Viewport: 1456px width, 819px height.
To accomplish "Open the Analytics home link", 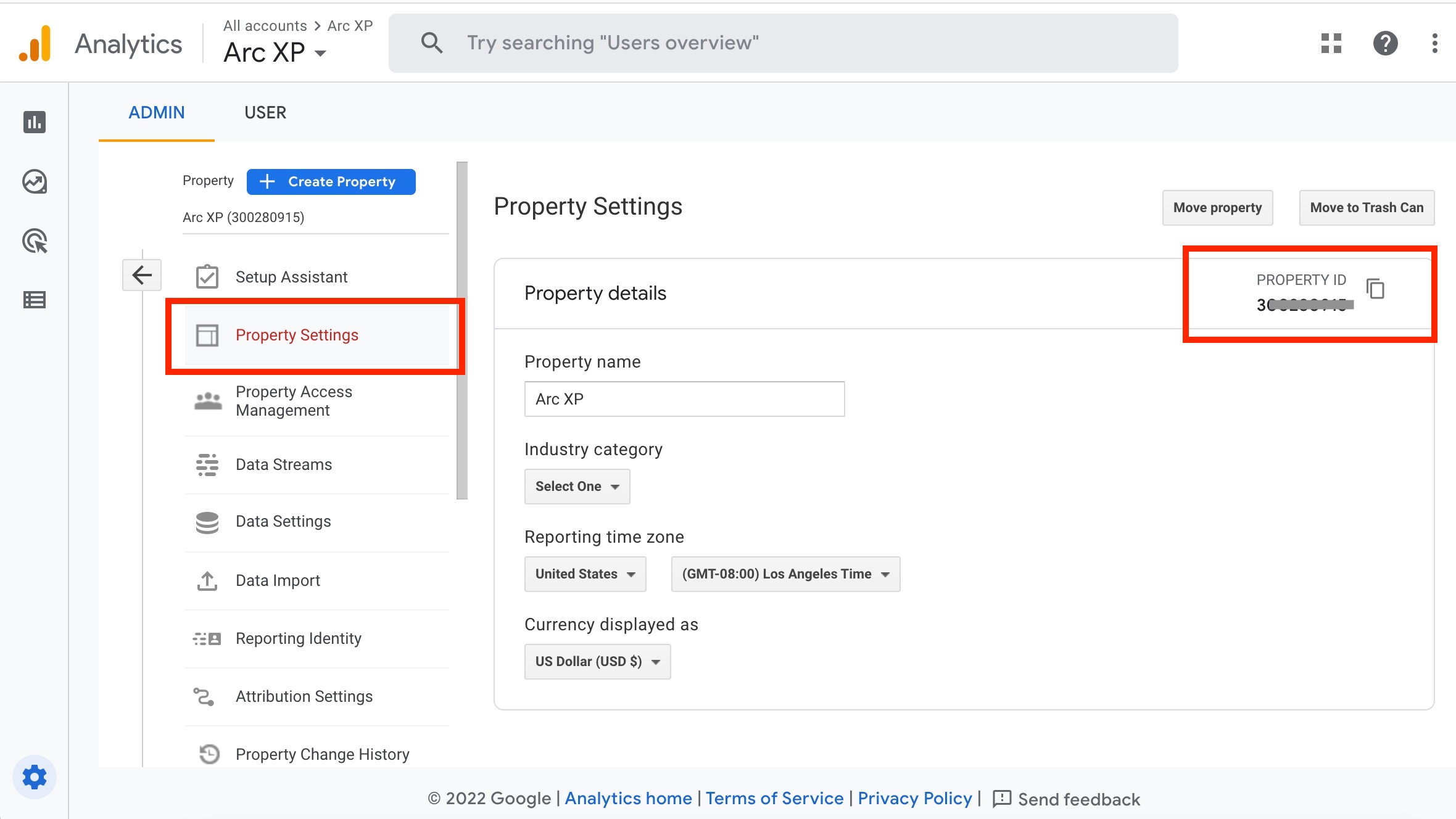I will click(x=628, y=799).
